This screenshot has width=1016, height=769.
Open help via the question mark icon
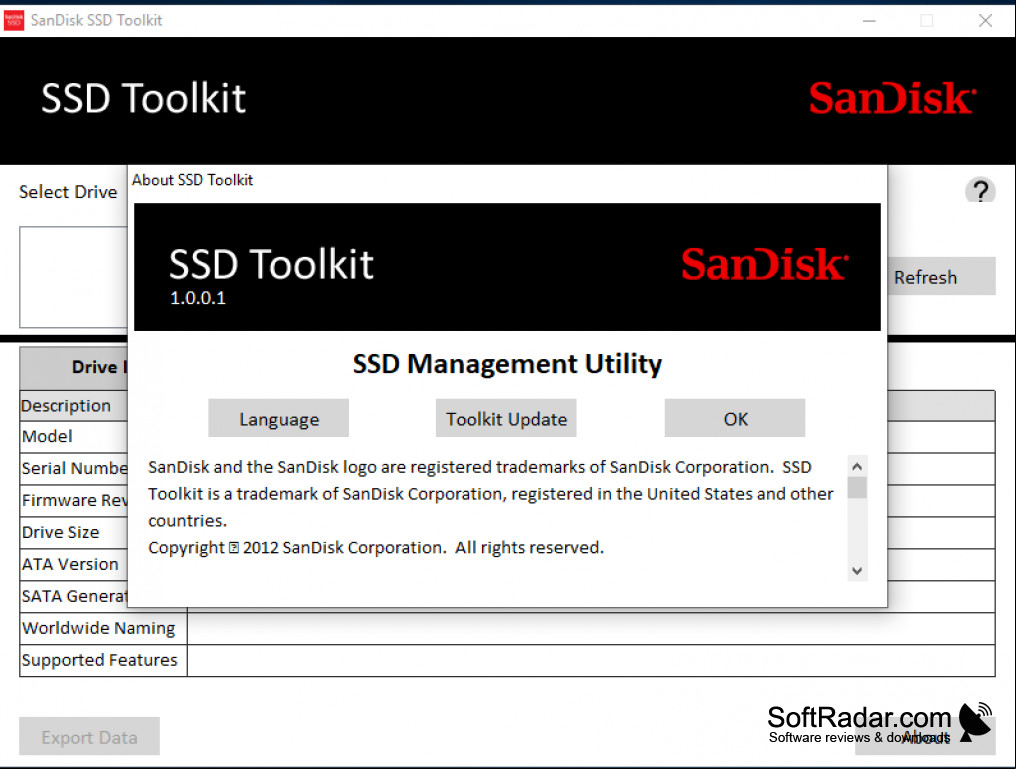[x=980, y=191]
